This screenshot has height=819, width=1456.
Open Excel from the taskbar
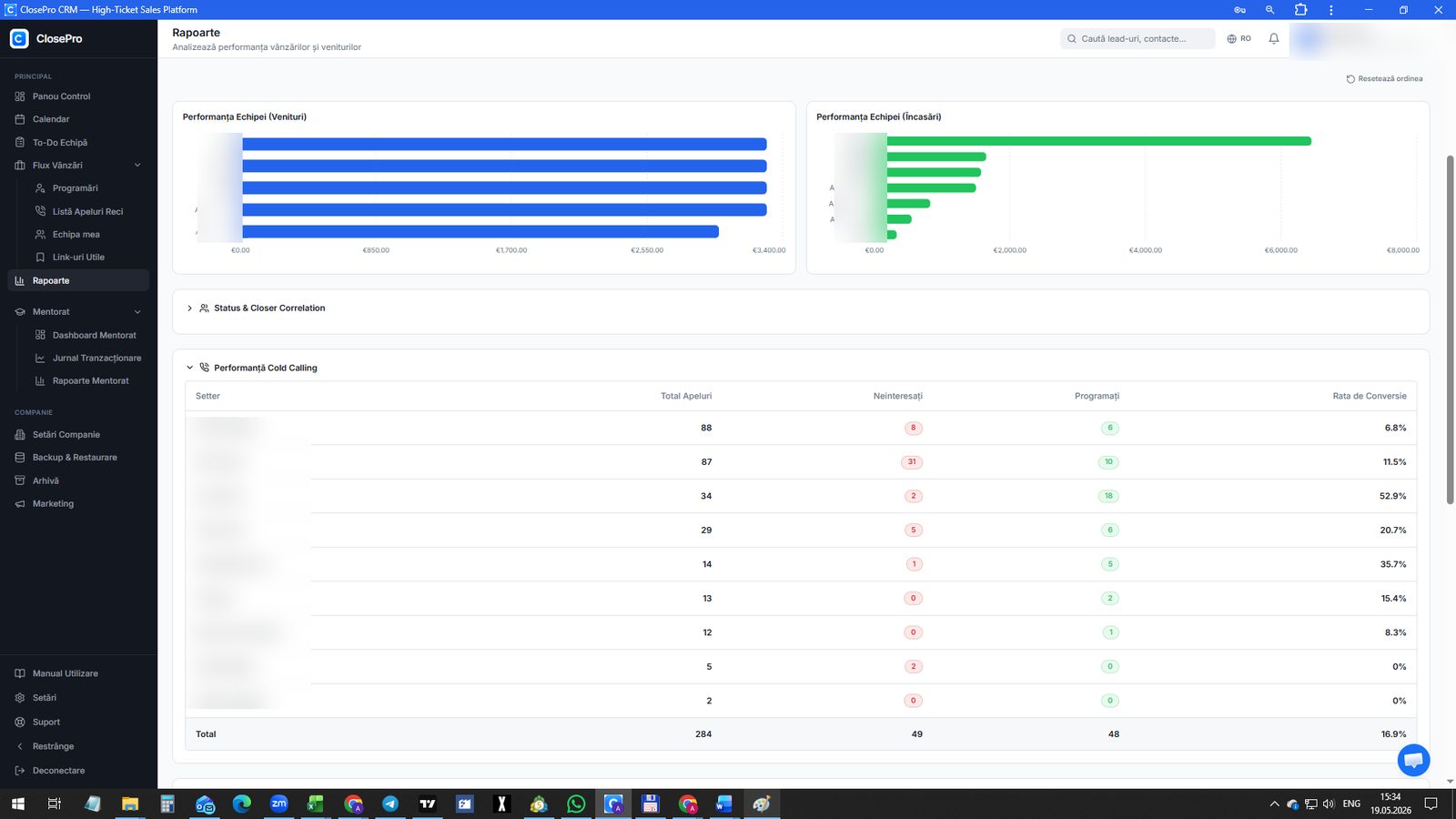point(316,804)
